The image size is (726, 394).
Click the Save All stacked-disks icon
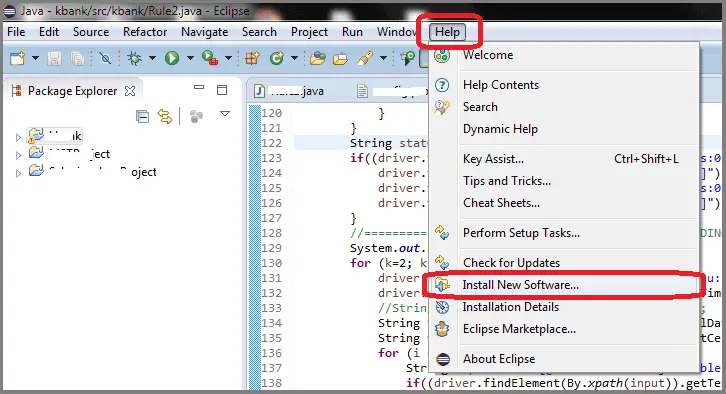coord(77,58)
